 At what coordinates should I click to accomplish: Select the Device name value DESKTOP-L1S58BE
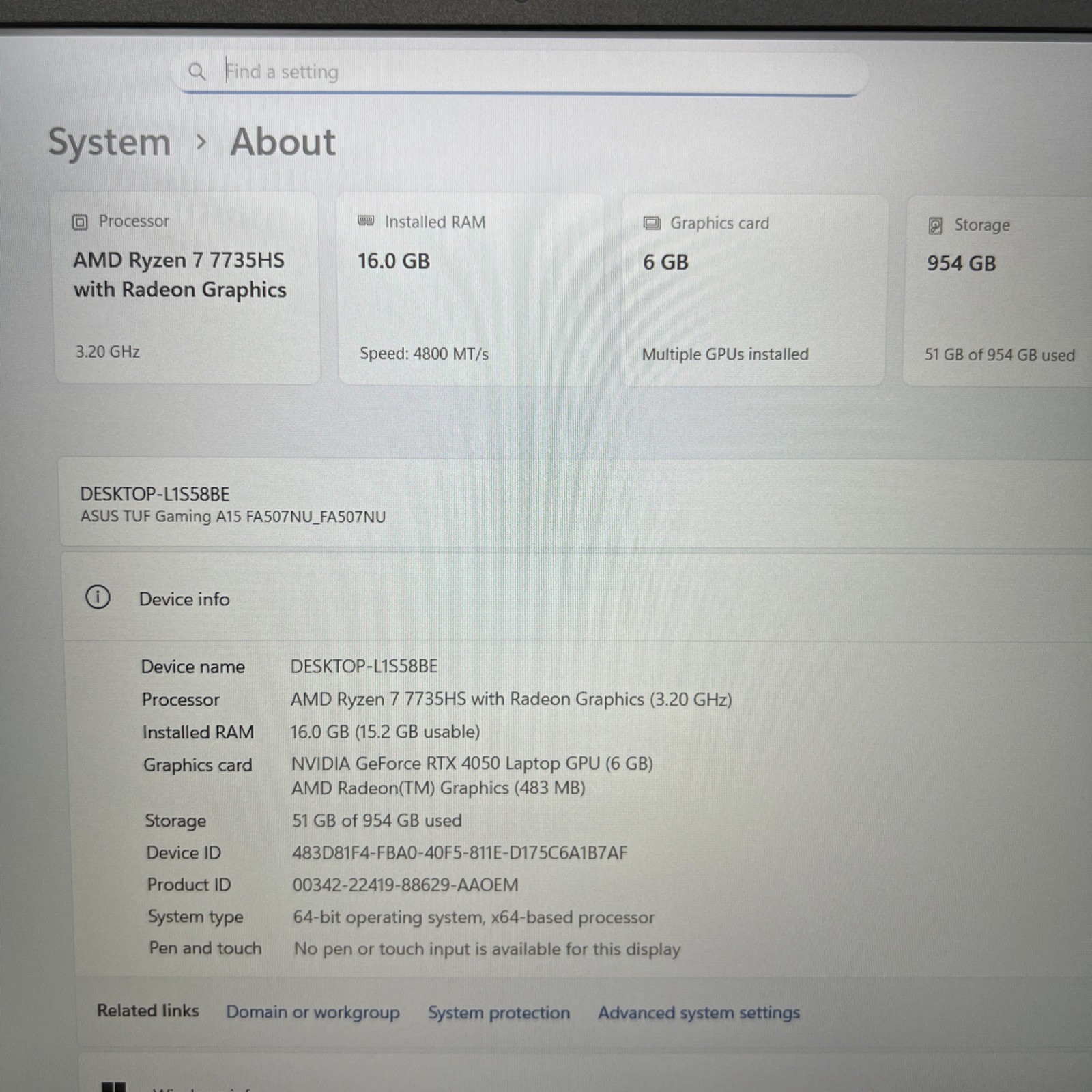pos(364,666)
